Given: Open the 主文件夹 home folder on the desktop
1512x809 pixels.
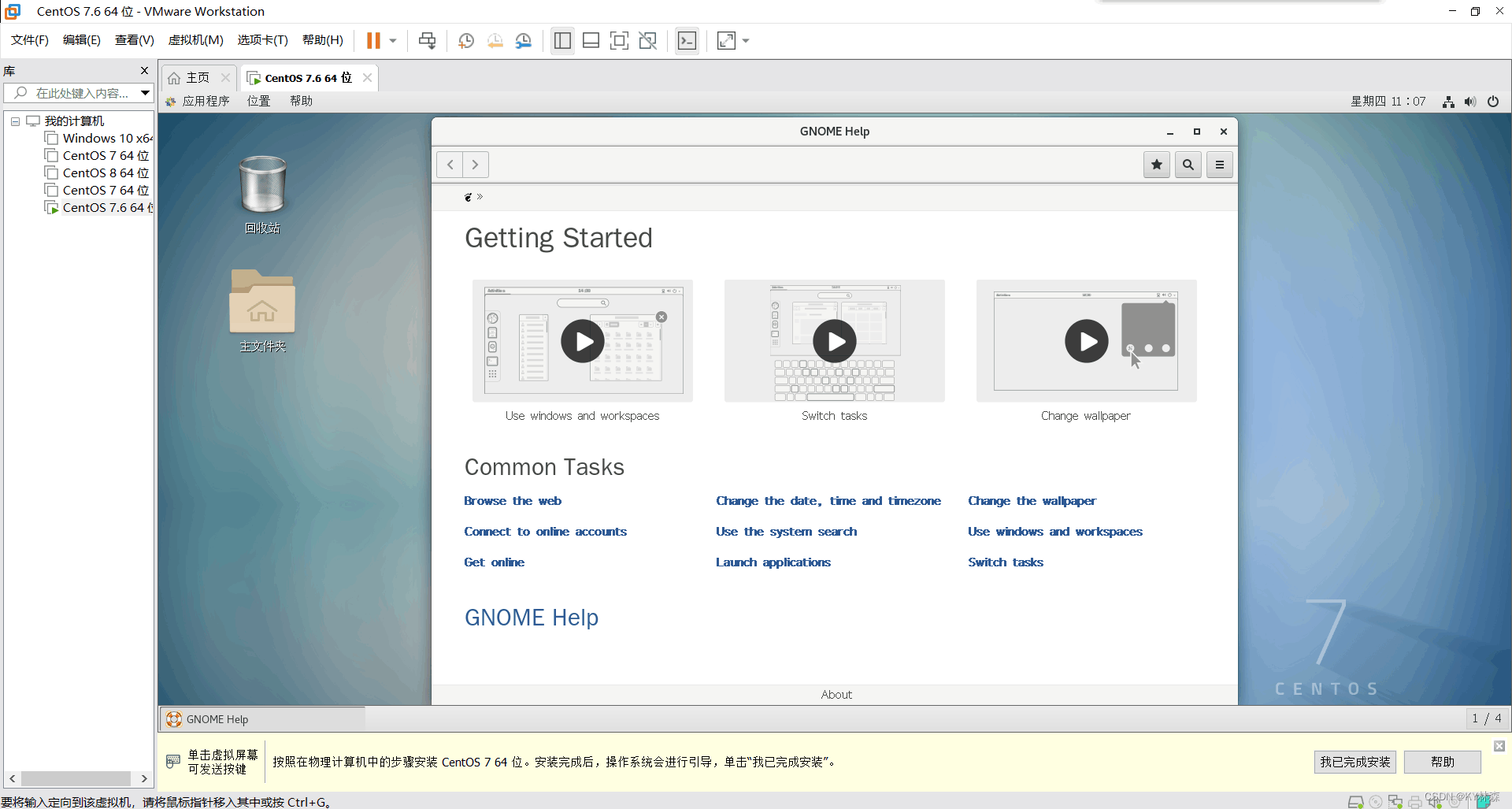Looking at the screenshot, I should tap(262, 310).
